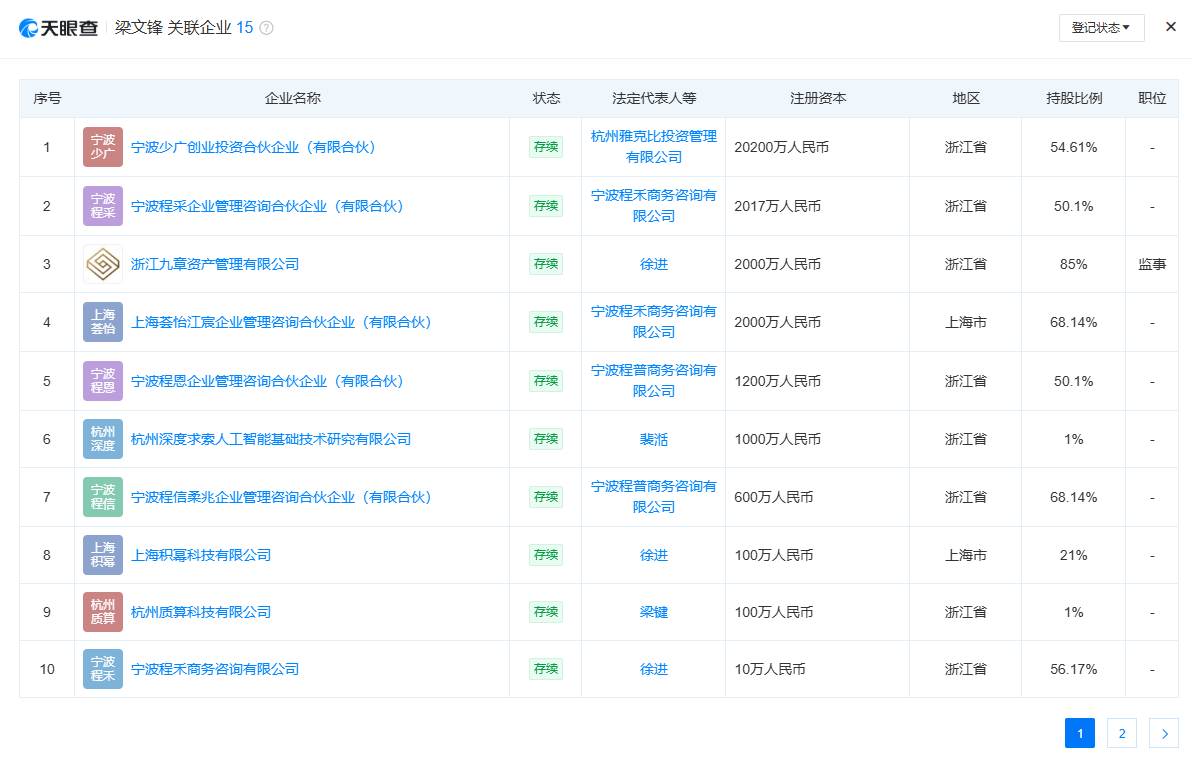Click the 天眼查 logo

pyautogui.click(x=59, y=28)
